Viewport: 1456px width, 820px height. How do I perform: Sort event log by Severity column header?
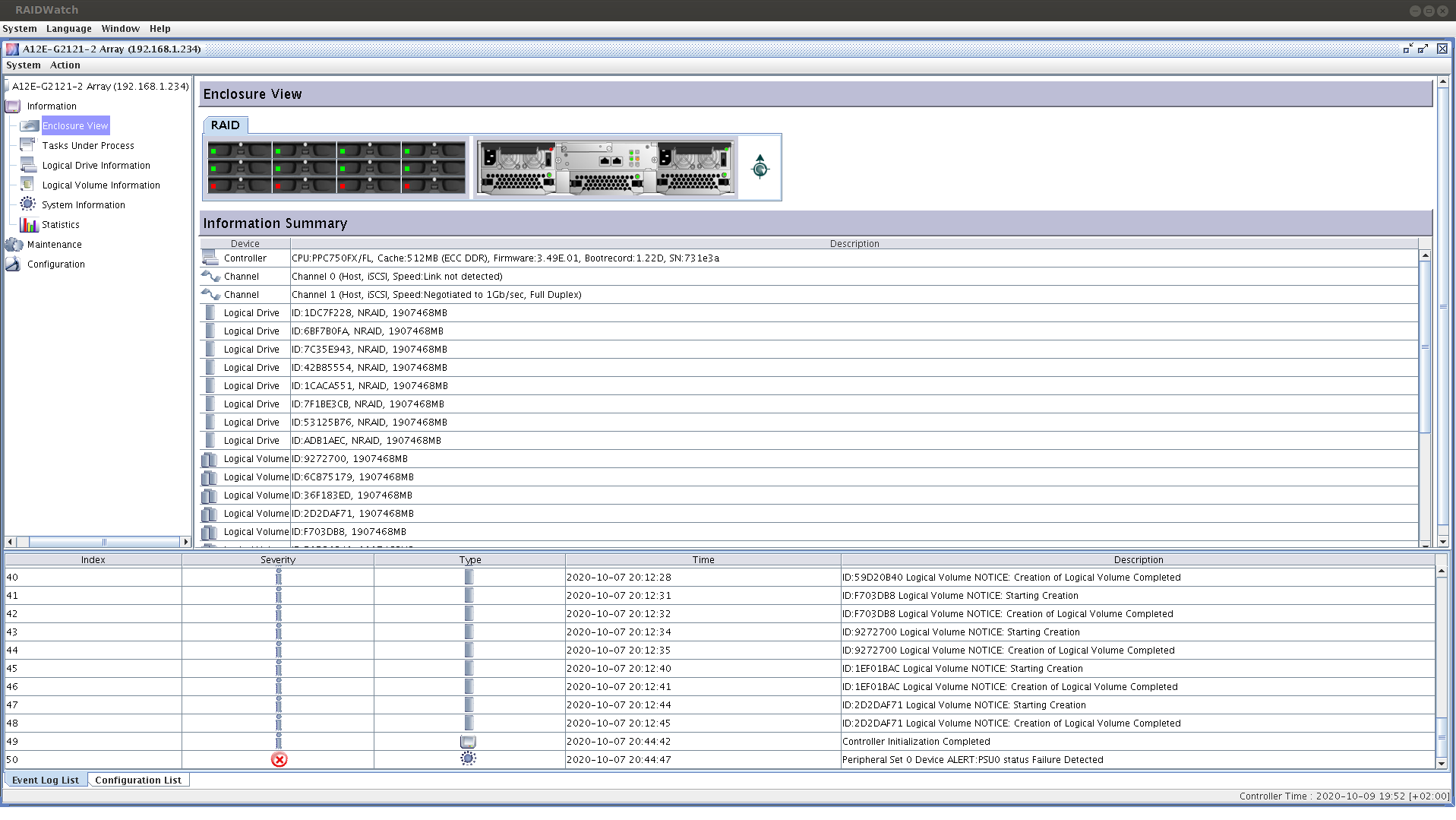(278, 560)
